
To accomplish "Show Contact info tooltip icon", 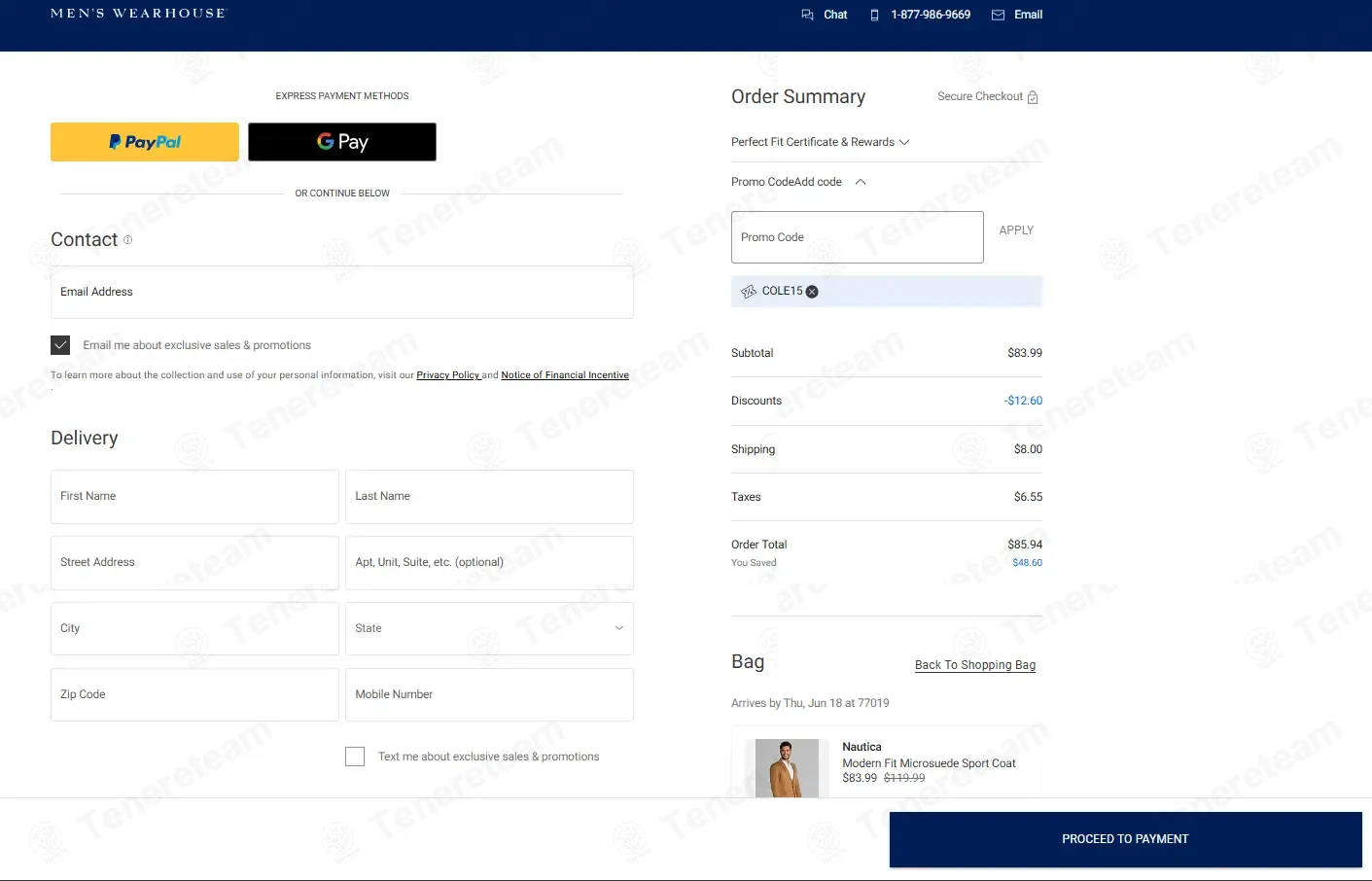I will click(127, 239).
